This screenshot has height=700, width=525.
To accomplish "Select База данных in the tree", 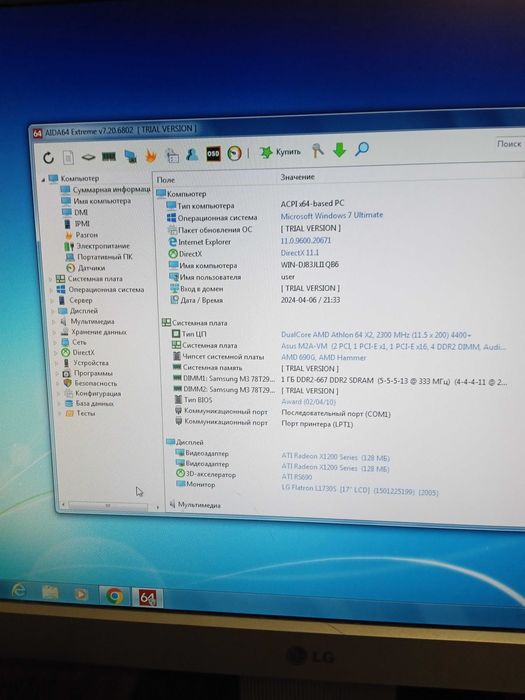I will 89,403.
